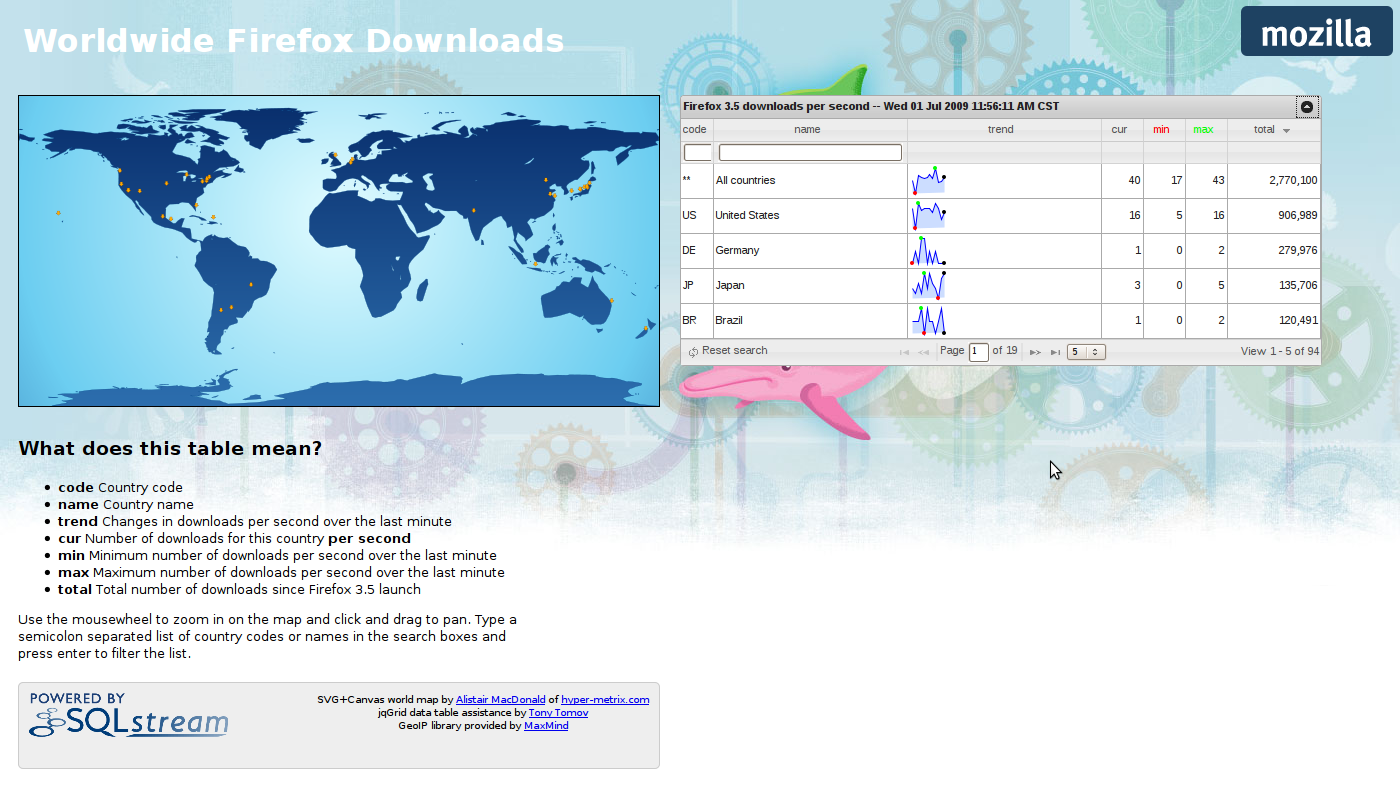
Task: Focus the country name search box
Action: [810, 153]
